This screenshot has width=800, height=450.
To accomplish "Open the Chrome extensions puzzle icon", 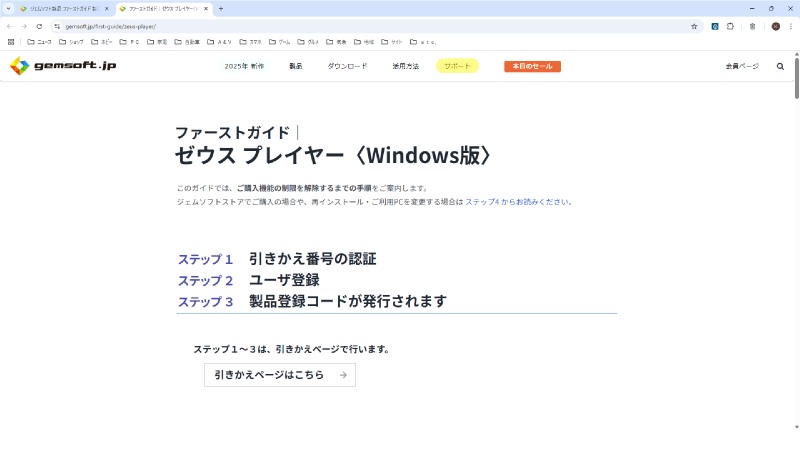I will pos(730,26).
